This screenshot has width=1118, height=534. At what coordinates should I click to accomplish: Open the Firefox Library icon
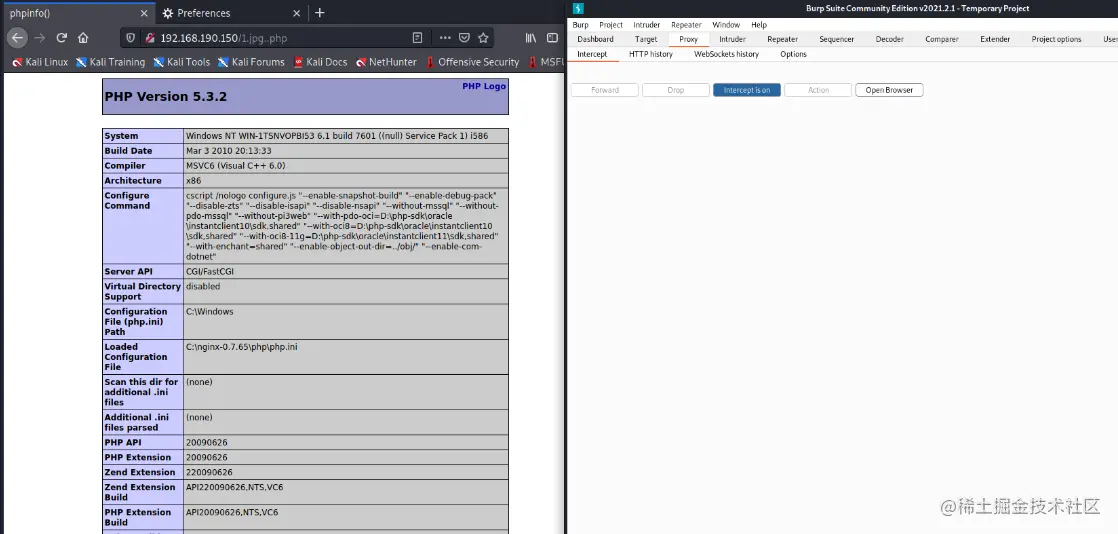[x=531, y=38]
